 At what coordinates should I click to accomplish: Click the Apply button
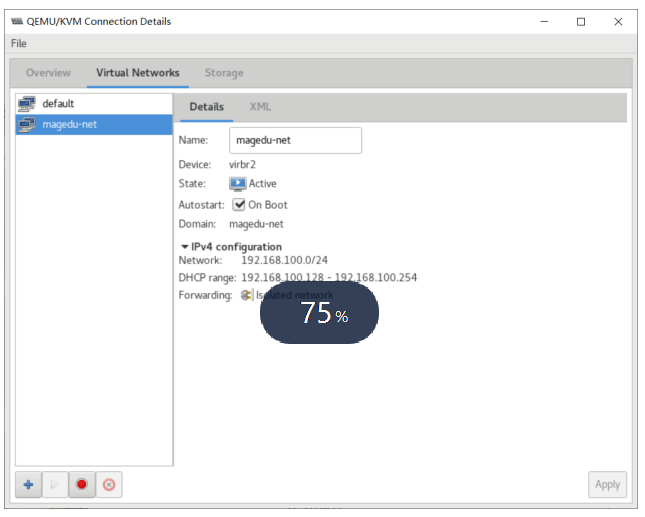click(607, 485)
